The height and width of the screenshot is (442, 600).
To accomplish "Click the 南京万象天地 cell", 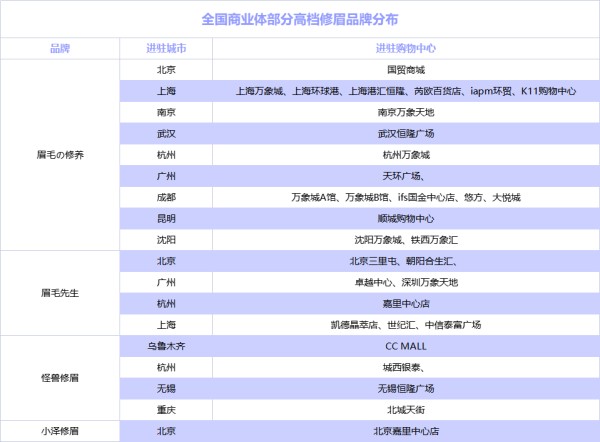I will [406, 113].
